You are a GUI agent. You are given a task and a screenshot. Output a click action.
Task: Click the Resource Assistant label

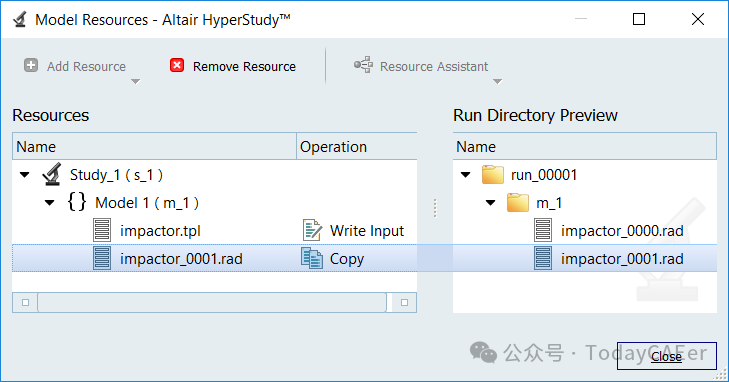click(434, 66)
